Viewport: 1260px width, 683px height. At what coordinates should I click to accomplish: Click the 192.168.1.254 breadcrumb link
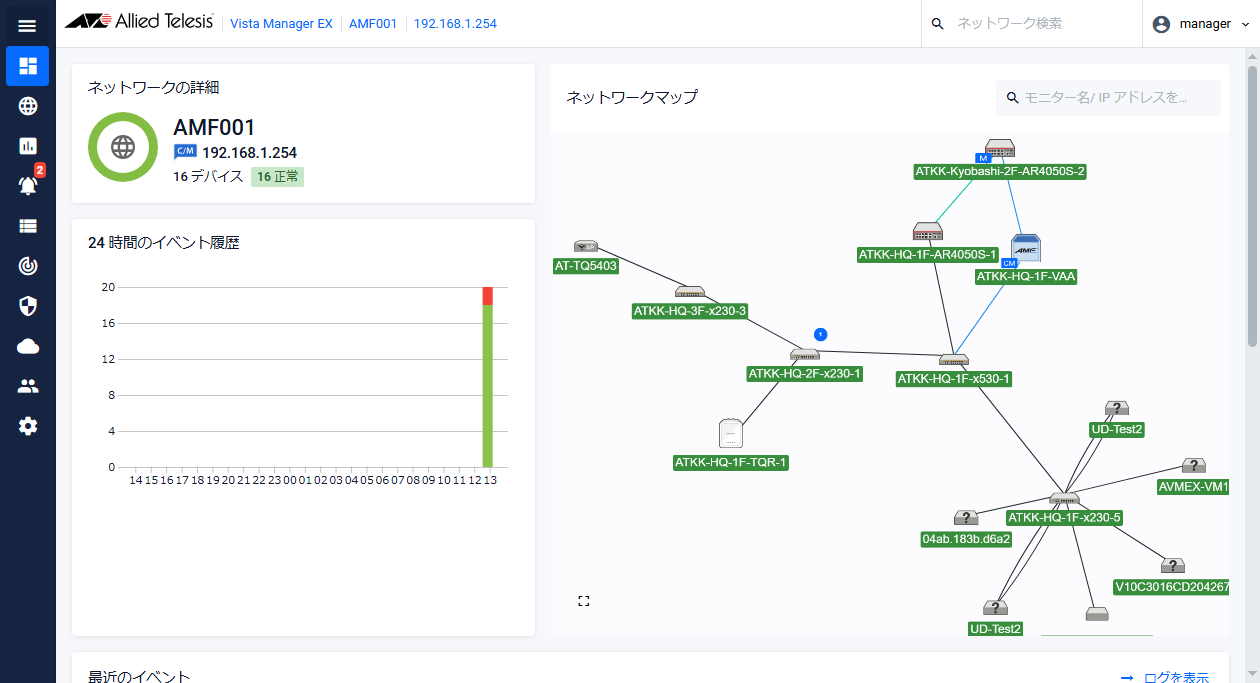tap(455, 23)
